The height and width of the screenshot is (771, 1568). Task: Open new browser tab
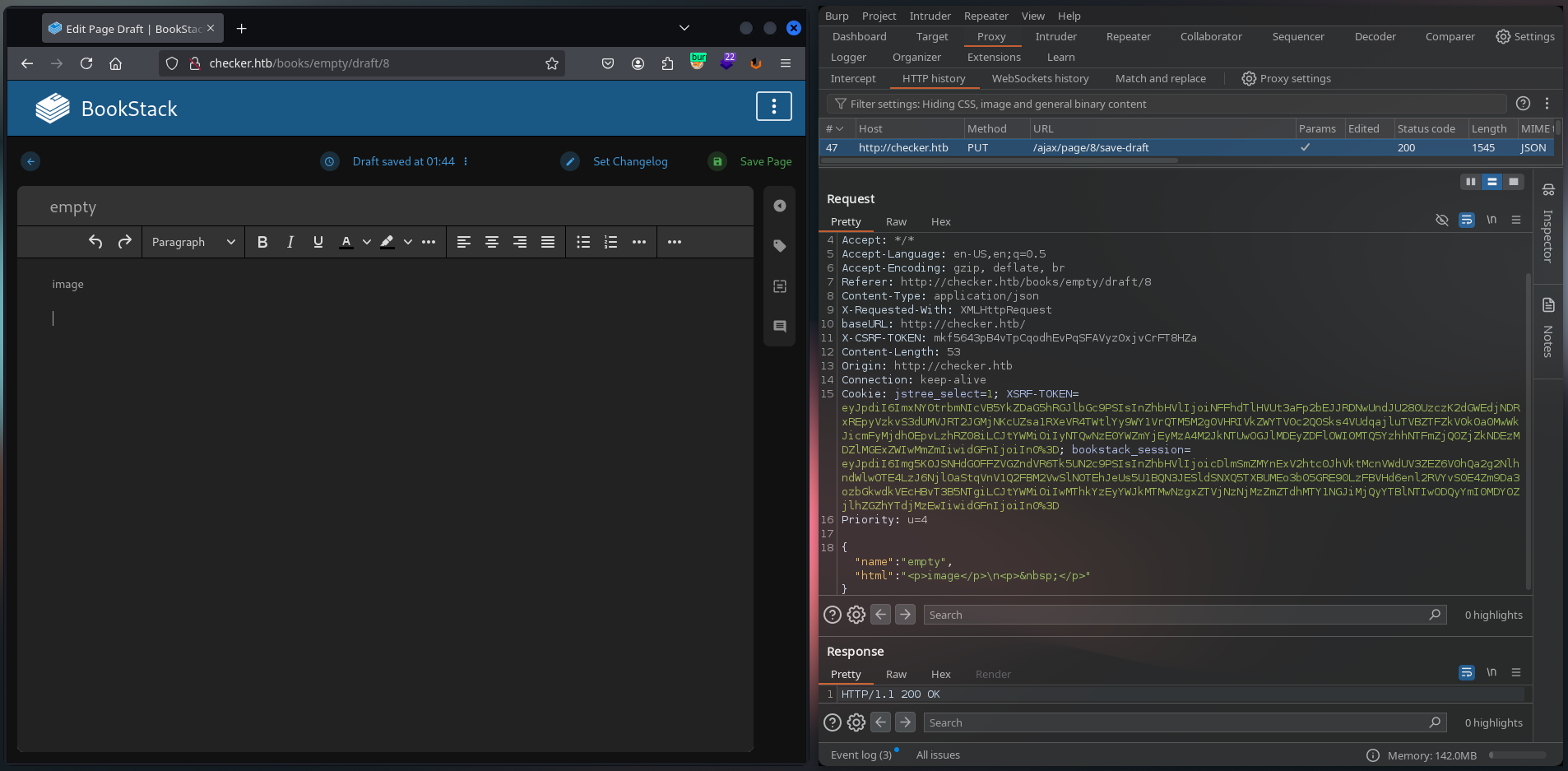[241, 28]
